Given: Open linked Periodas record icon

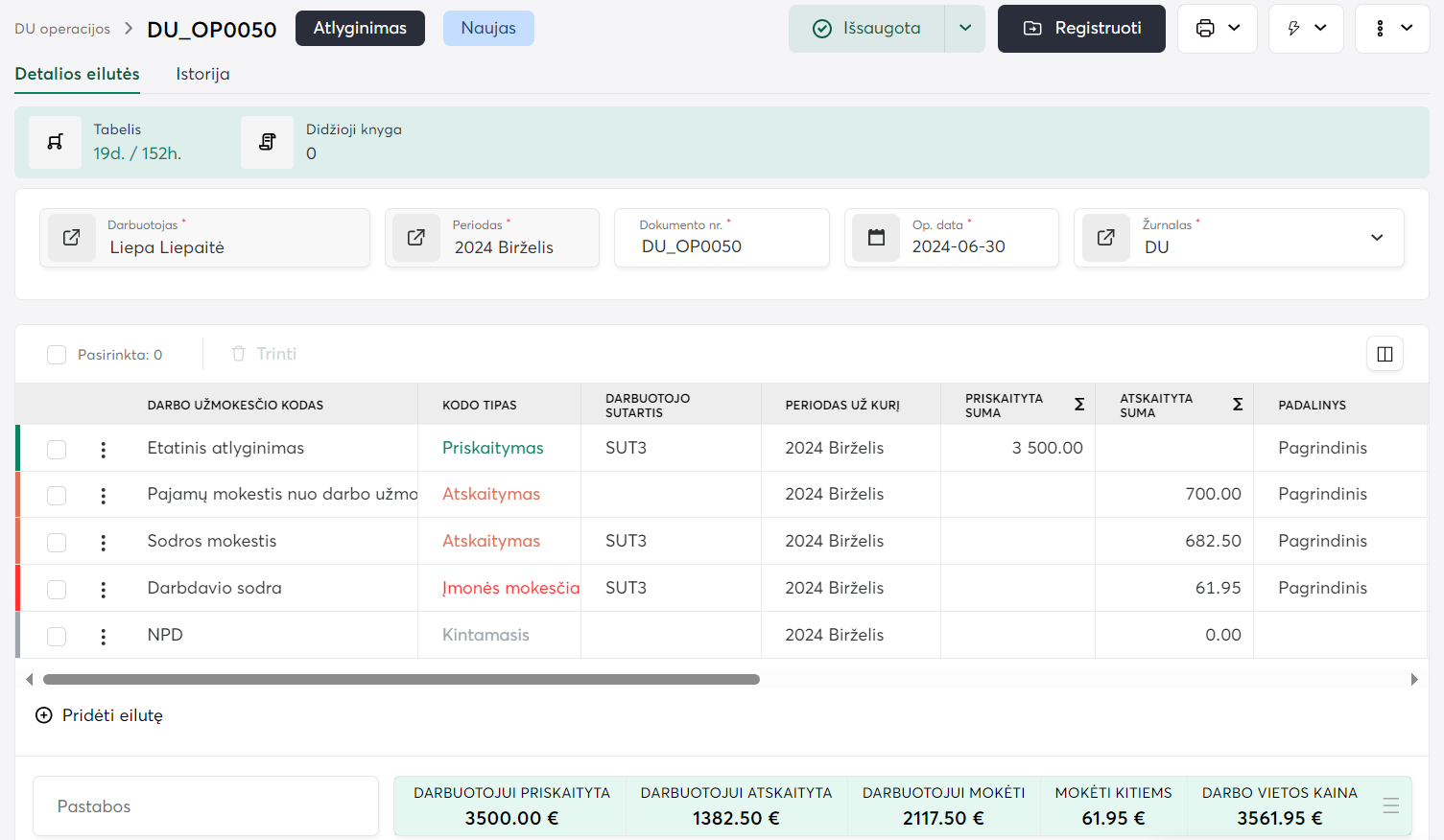Looking at the screenshot, I should pos(416,238).
